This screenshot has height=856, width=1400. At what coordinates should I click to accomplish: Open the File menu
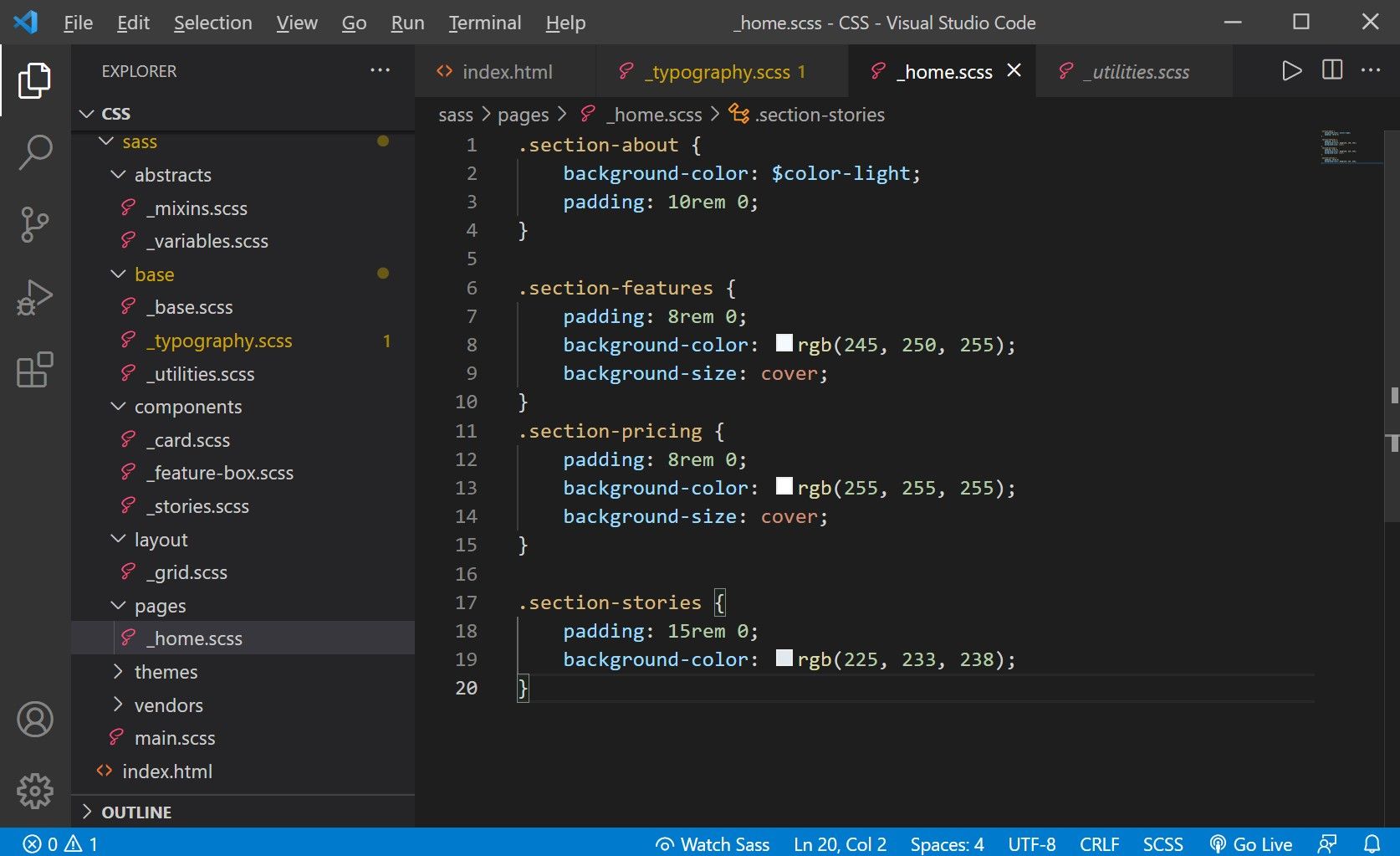(x=78, y=23)
